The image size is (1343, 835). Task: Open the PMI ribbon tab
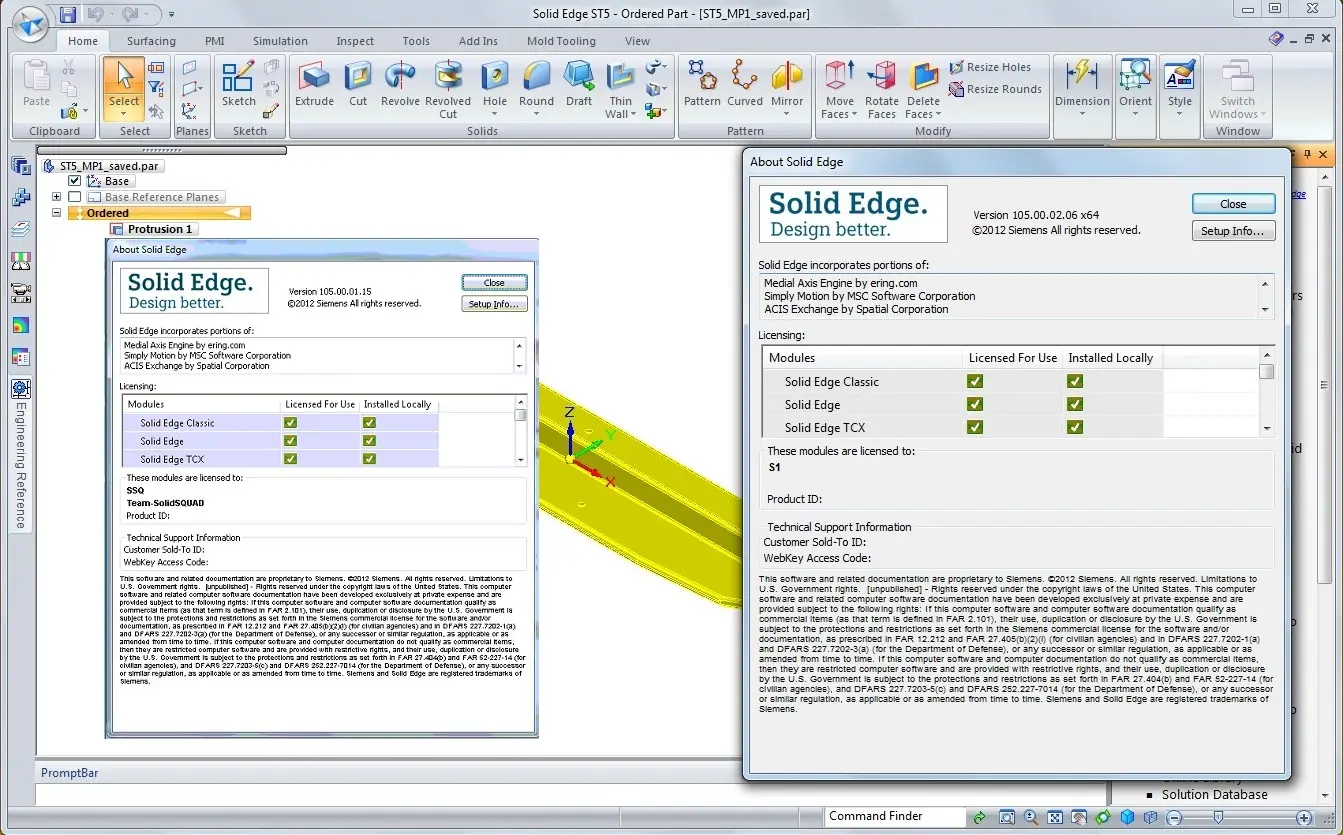point(215,41)
